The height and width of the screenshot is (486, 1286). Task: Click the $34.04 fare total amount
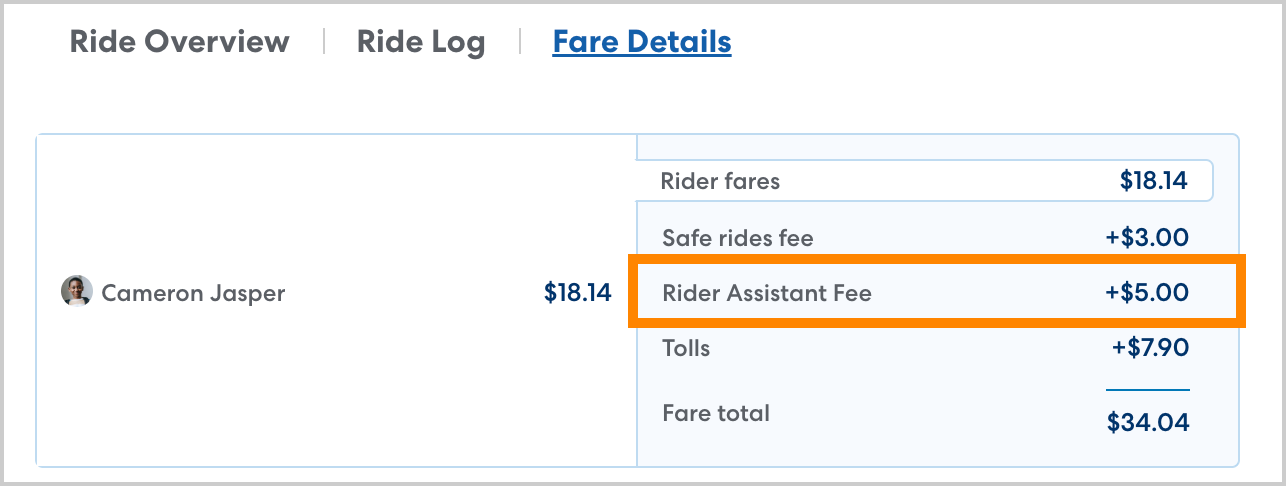[x=1148, y=422]
